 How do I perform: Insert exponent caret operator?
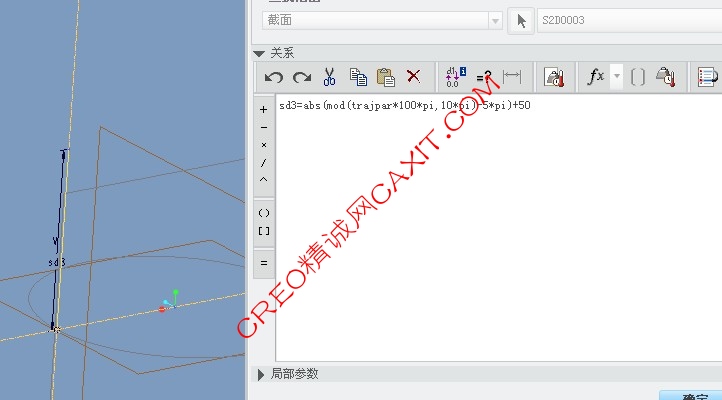pos(263,180)
